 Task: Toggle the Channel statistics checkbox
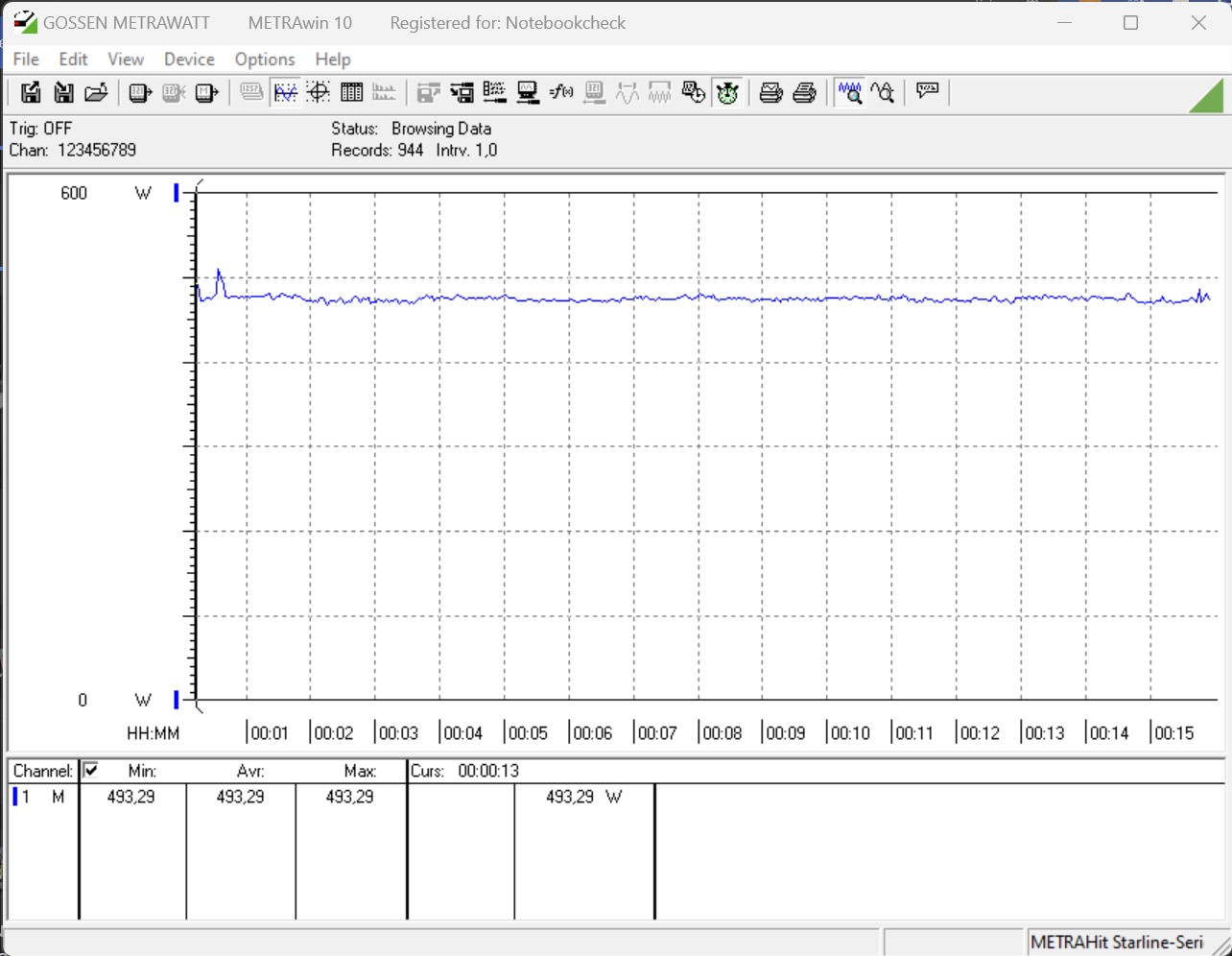tap(91, 770)
